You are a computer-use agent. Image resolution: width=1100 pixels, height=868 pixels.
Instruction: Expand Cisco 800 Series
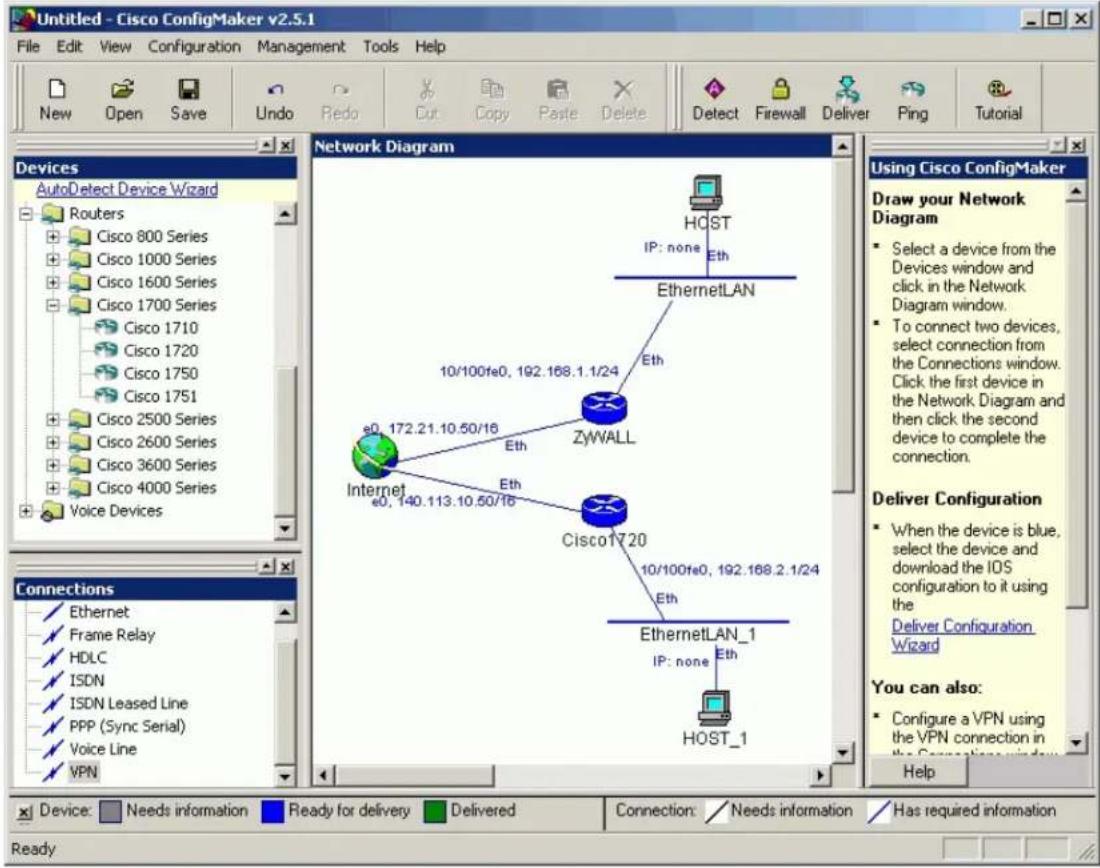tap(53, 236)
